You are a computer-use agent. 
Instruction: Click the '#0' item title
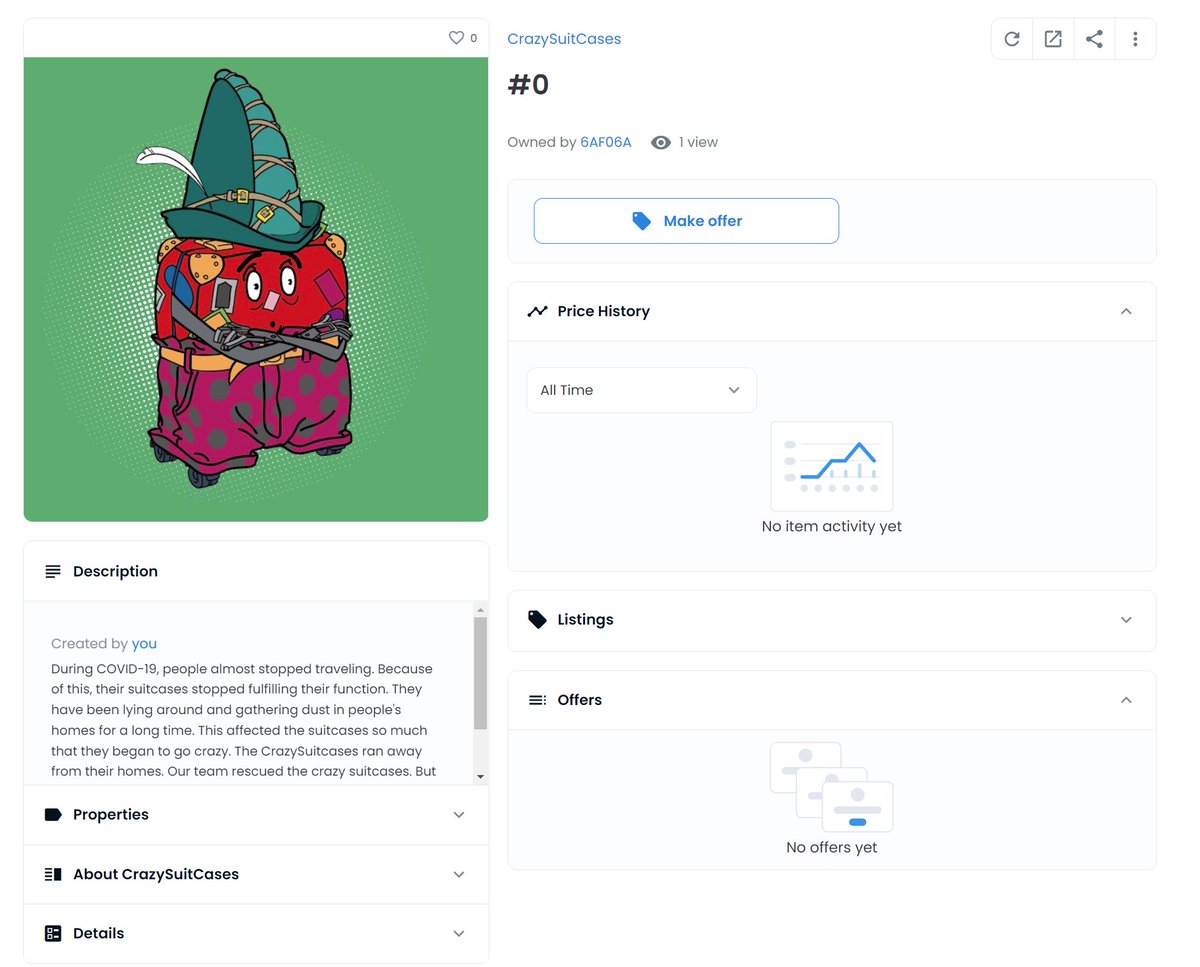click(x=528, y=85)
